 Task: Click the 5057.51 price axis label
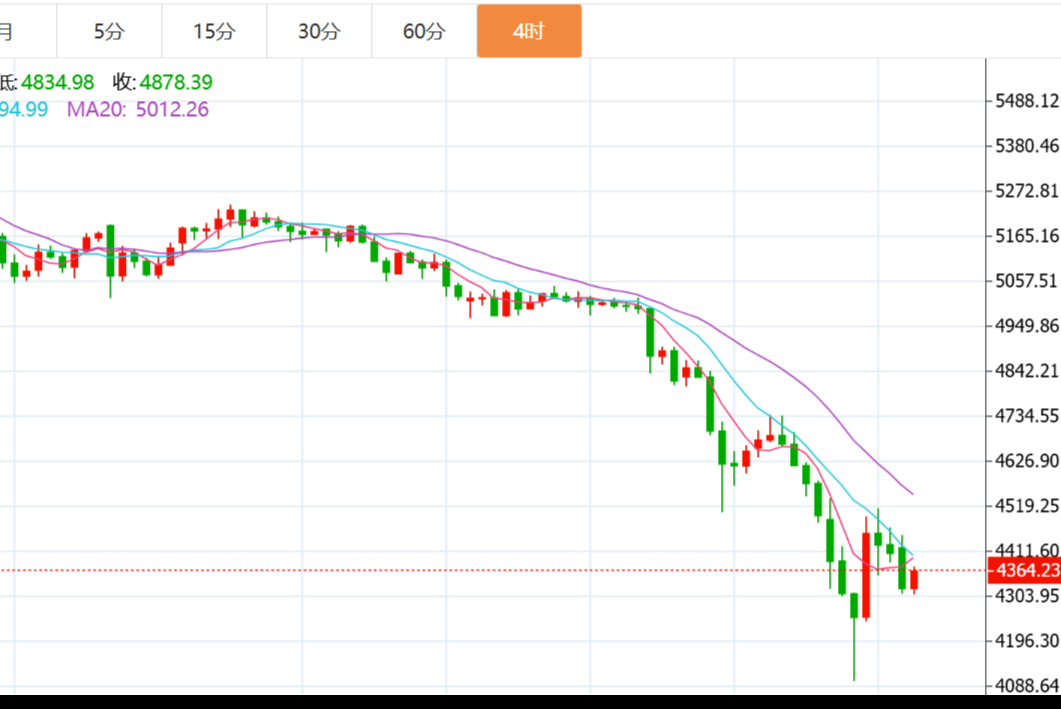[1026, 281]
